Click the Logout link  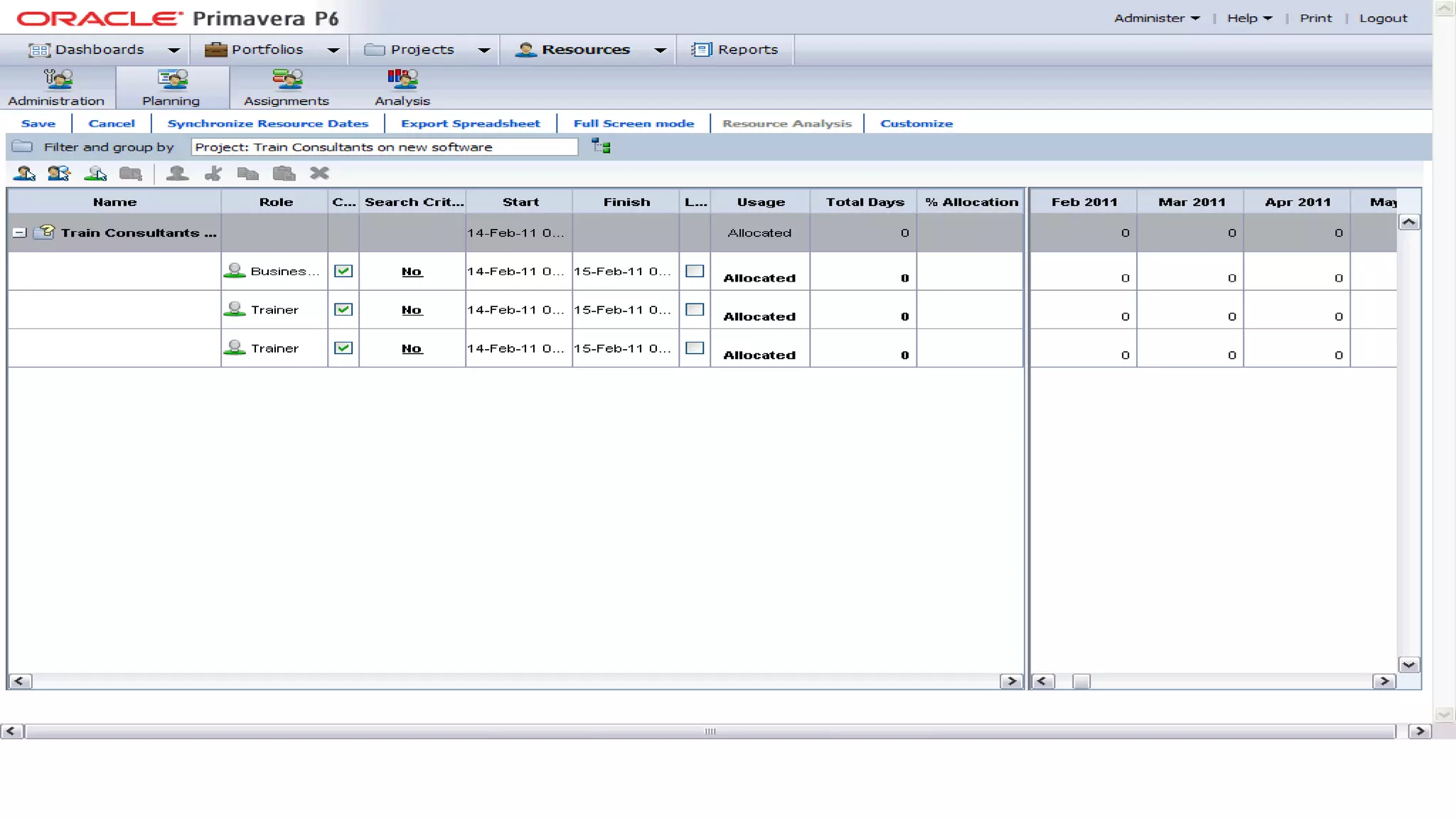[1383, 18]
